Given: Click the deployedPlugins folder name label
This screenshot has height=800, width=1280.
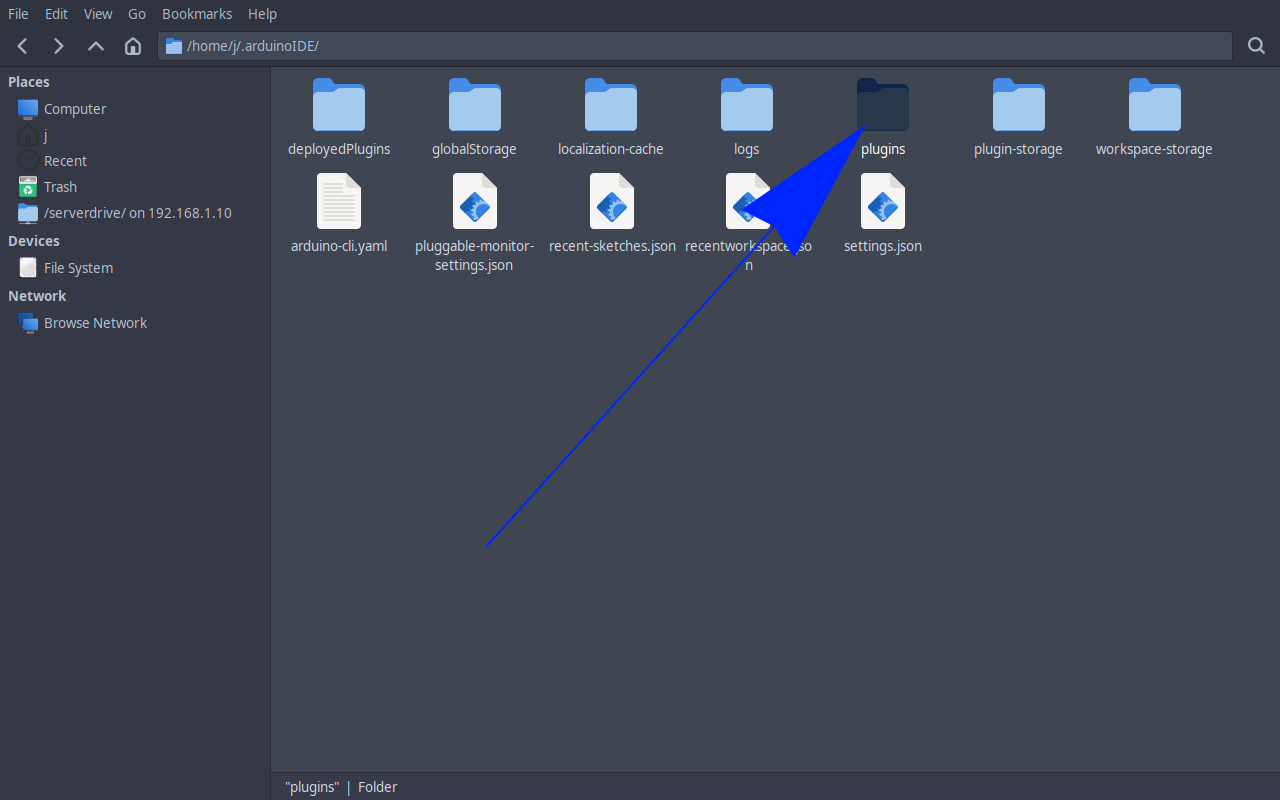Looking at the screenshot, I should coord(339,149).
